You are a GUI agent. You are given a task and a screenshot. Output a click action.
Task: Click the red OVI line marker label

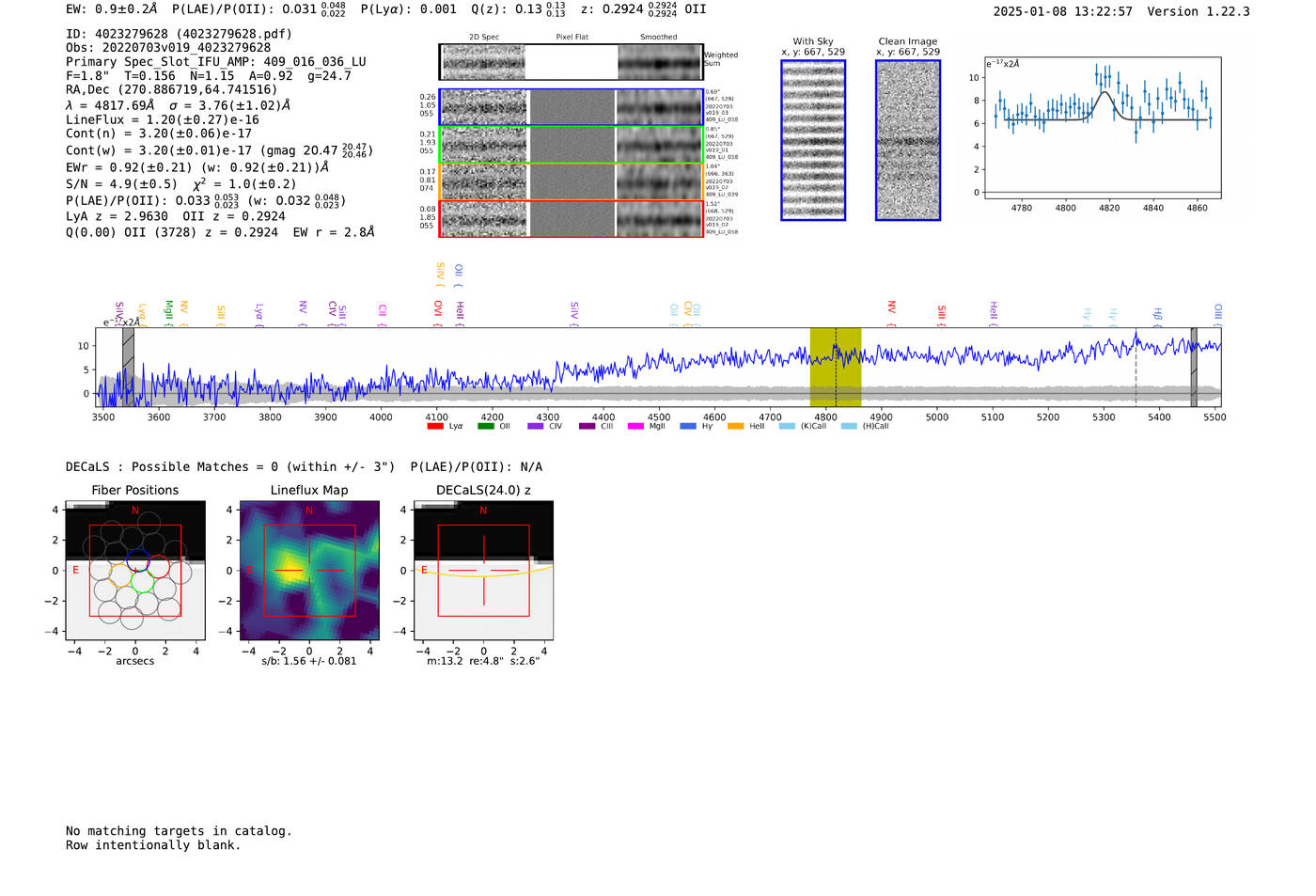[x=438, y=313]
